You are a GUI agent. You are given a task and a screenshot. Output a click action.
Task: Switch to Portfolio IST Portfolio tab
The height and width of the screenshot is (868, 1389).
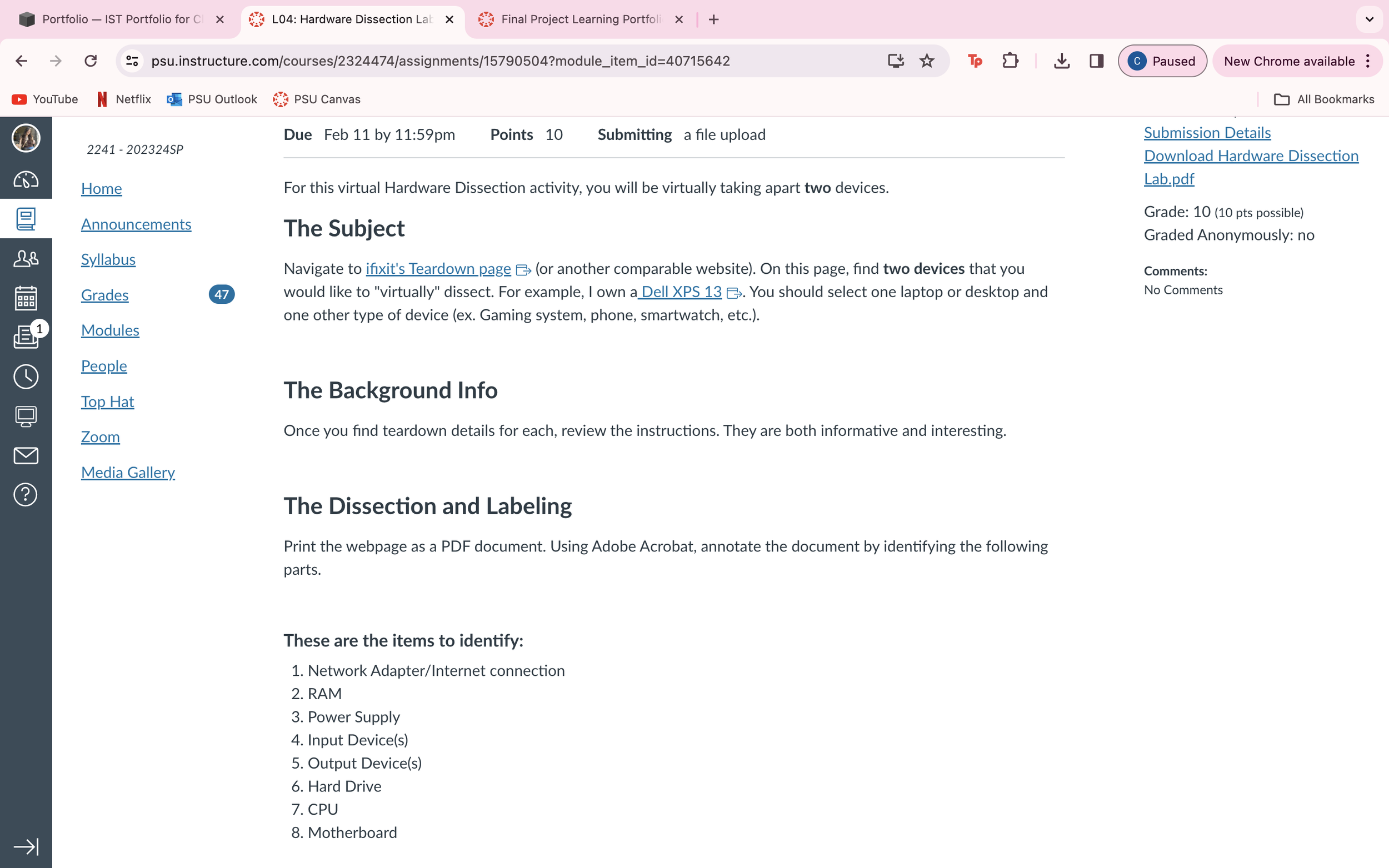coord(122,19)
